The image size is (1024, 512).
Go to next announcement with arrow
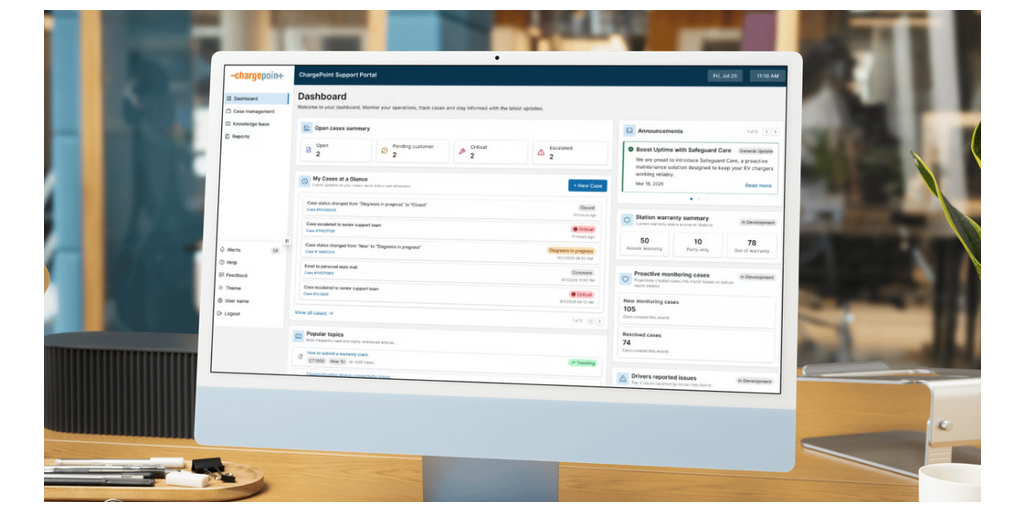775,132
